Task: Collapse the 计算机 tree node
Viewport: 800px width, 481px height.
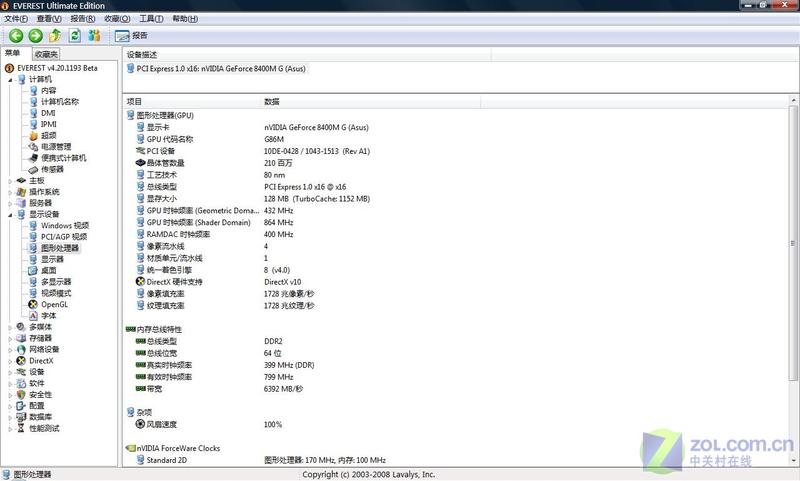Action: click(x=10, y=80)
